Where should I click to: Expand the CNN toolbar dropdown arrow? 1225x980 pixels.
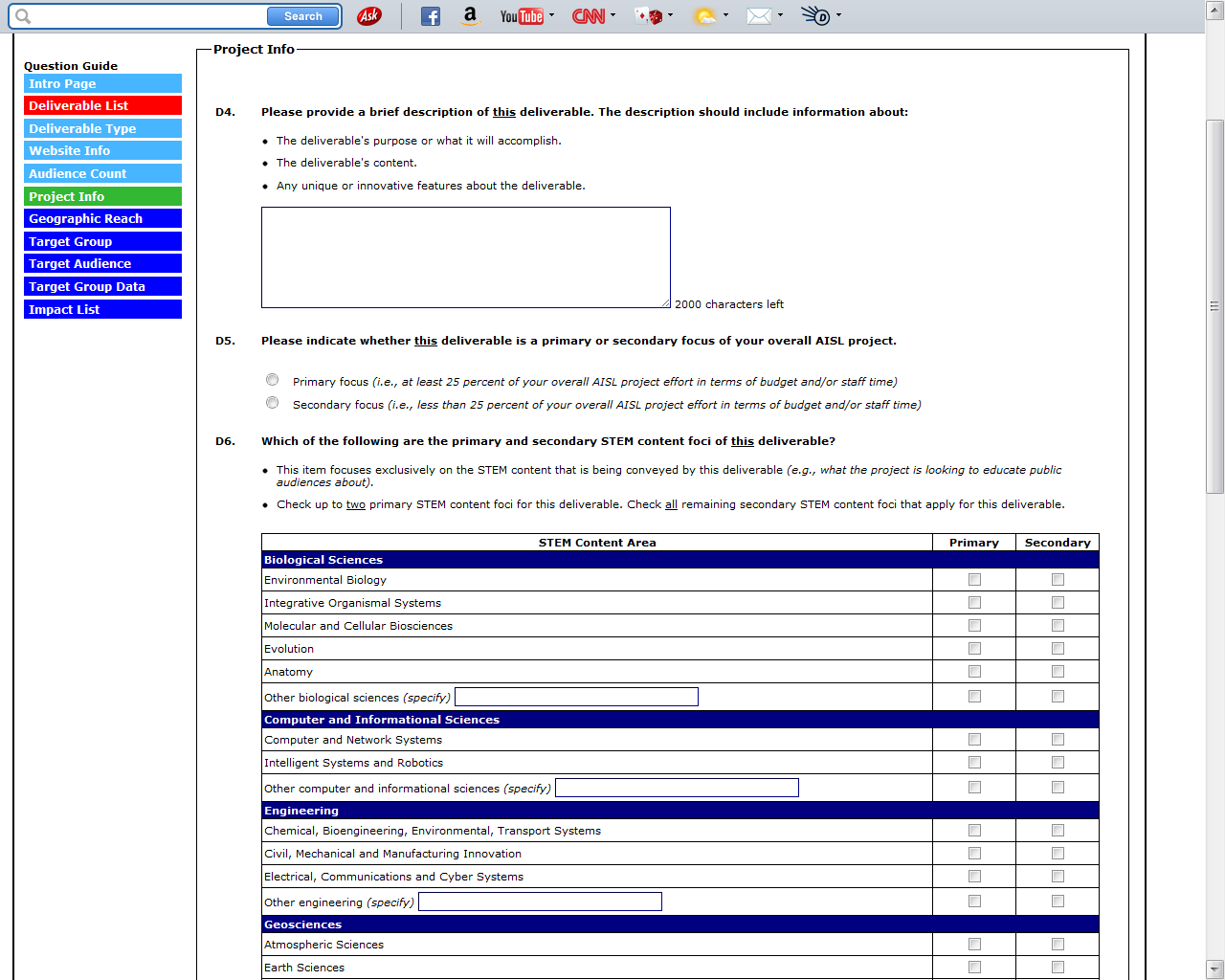[x=613, y=15]
